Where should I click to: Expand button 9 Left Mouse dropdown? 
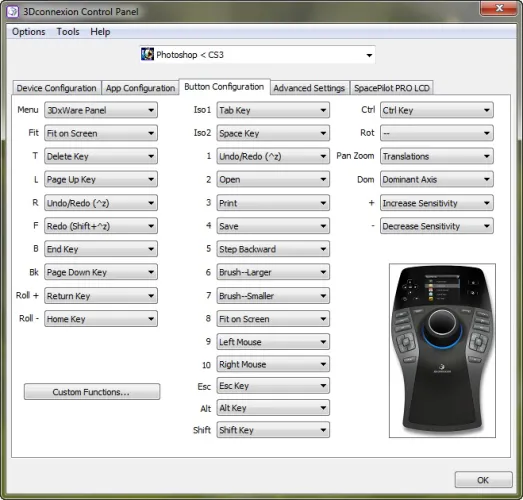click(273, 342)
